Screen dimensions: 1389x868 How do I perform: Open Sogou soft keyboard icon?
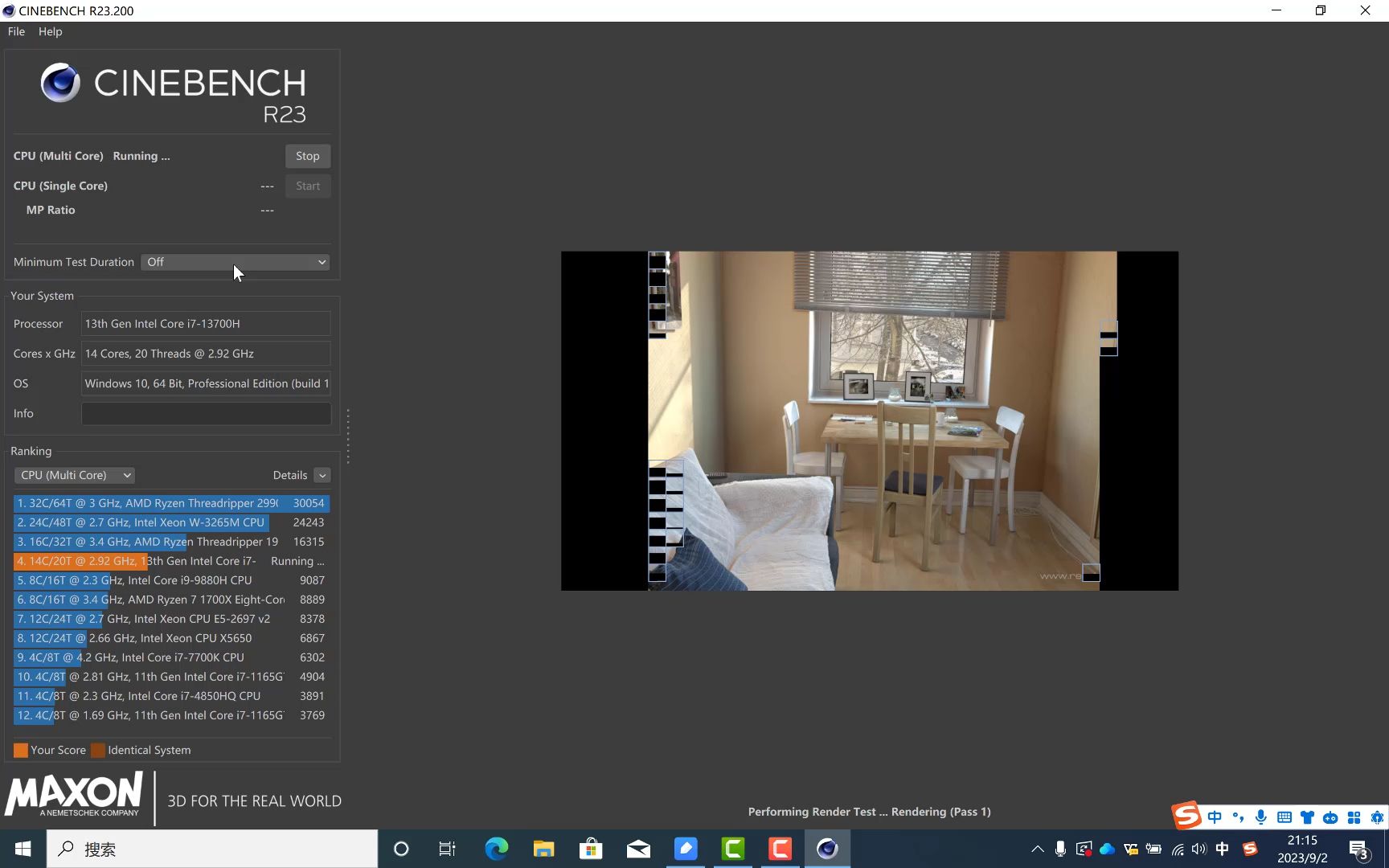click(1285, 817)
